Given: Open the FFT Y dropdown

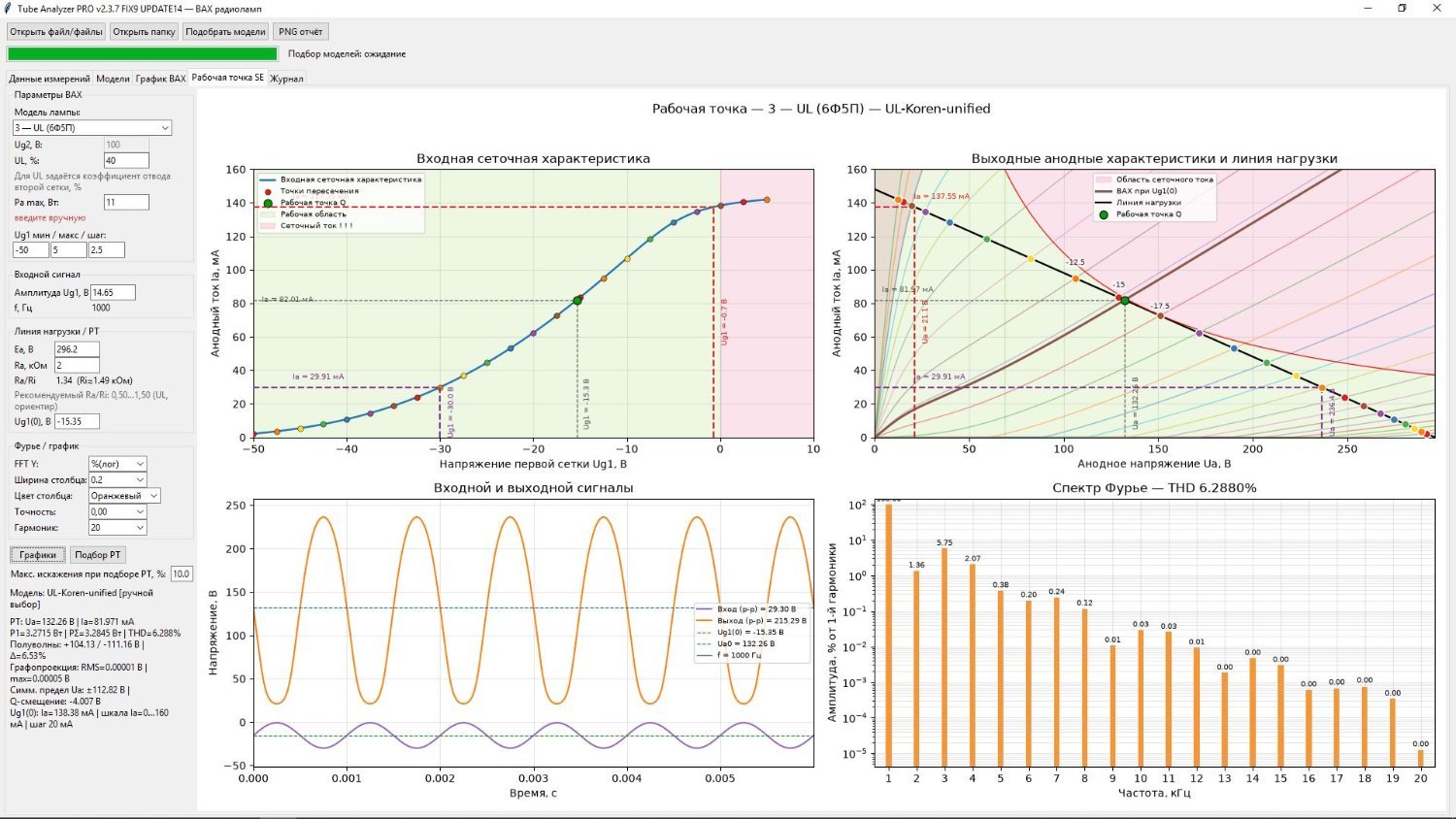Looking at the screenshot, I should (117, 464).
